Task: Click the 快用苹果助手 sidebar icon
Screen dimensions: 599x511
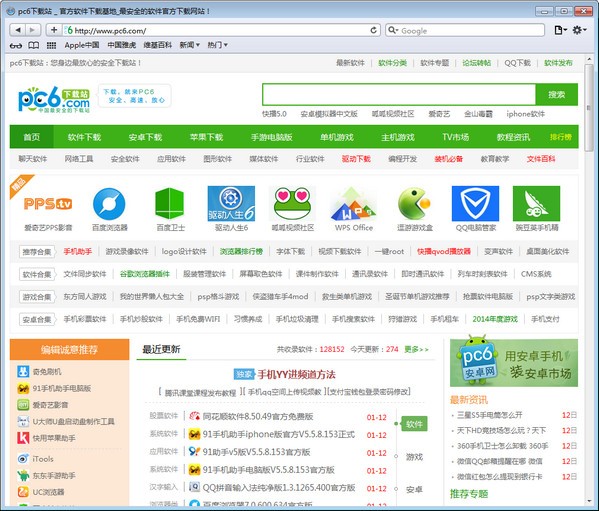Action: [23, 438]
